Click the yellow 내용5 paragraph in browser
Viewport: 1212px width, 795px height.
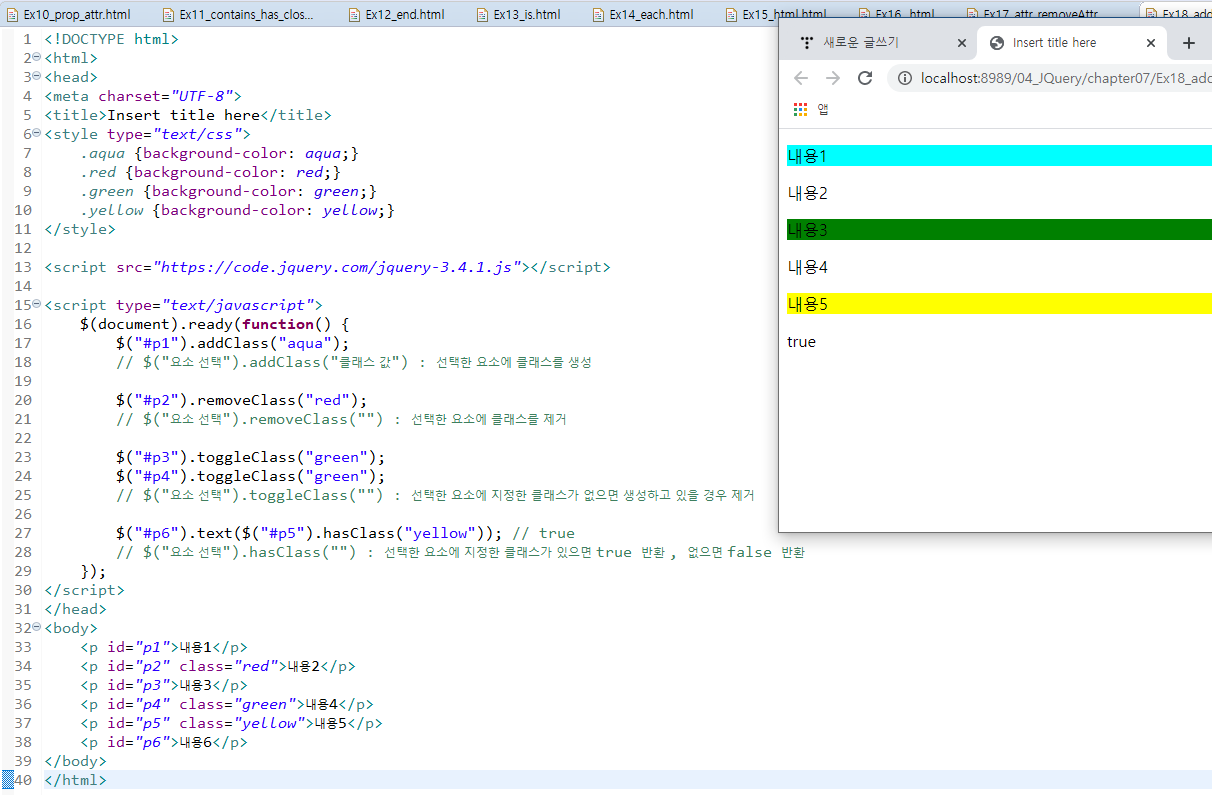click(999, 304)
